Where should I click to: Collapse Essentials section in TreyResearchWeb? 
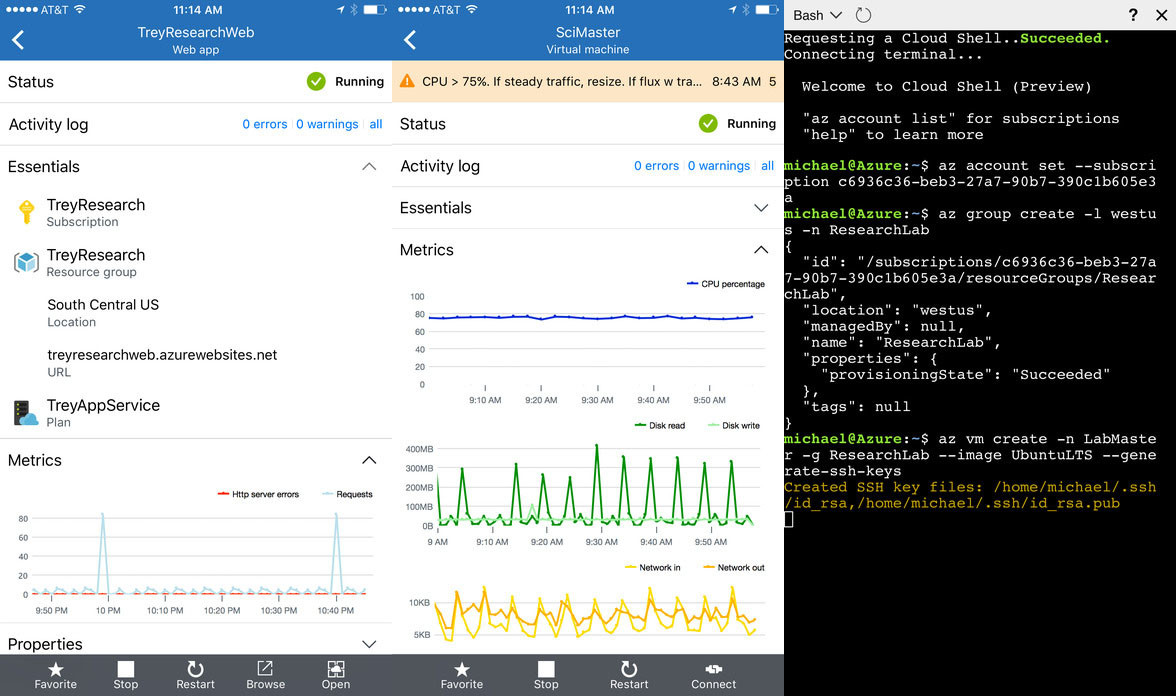[369, 166]
